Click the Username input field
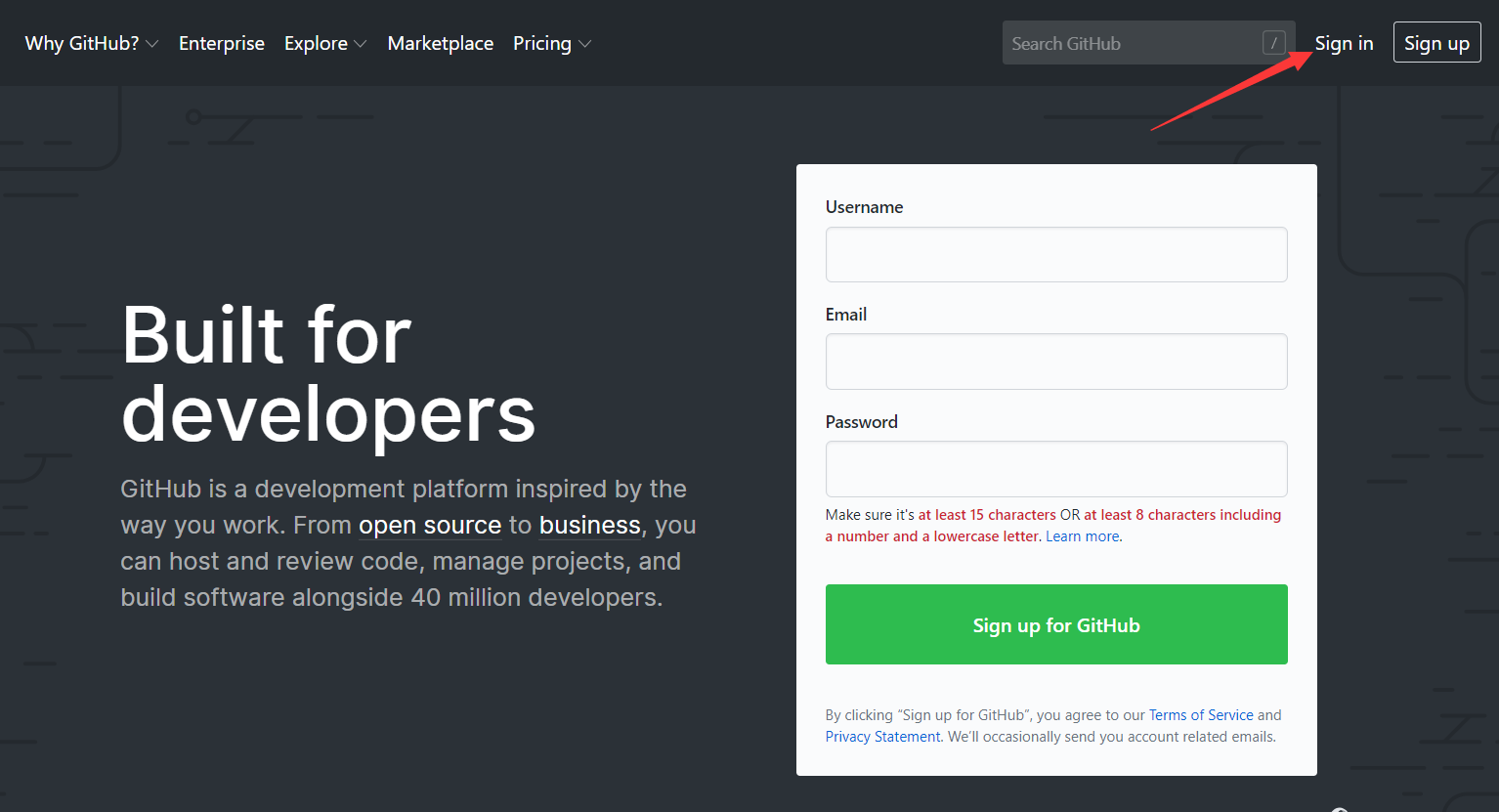This screenshot has height=812, width=1499. tap(1055, 254)
